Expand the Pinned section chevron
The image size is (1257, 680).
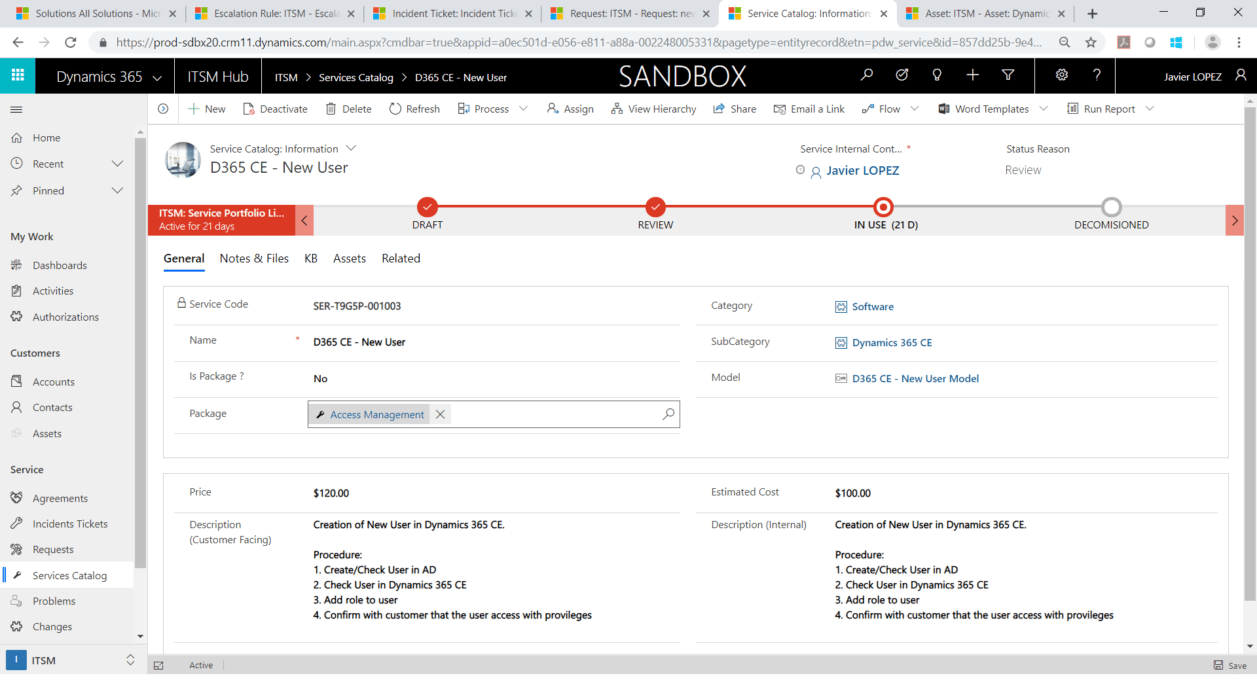click(x=117, y=190)
